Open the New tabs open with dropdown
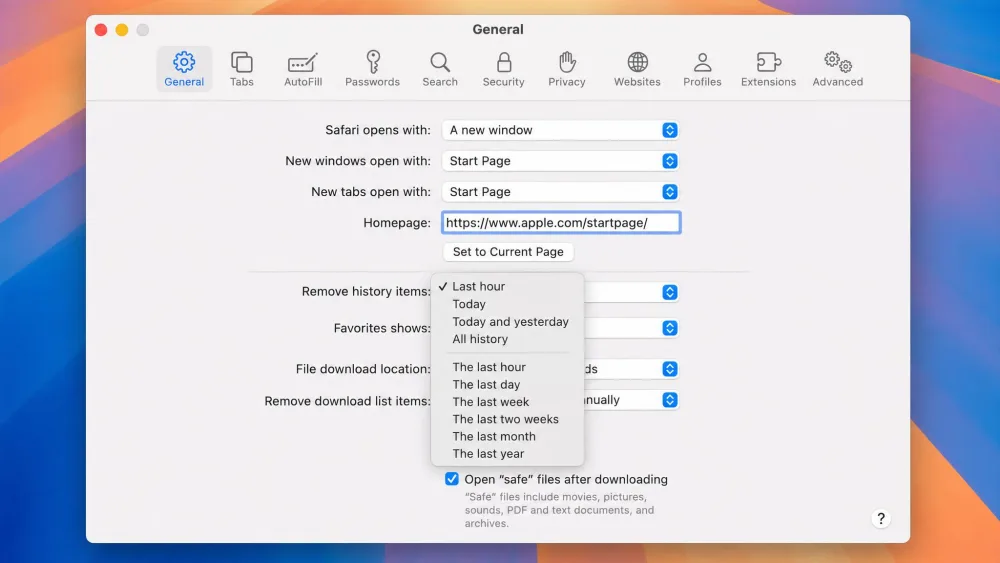Image resolution: width=1000 pixels, height=563 pixels. pos(561,192)
